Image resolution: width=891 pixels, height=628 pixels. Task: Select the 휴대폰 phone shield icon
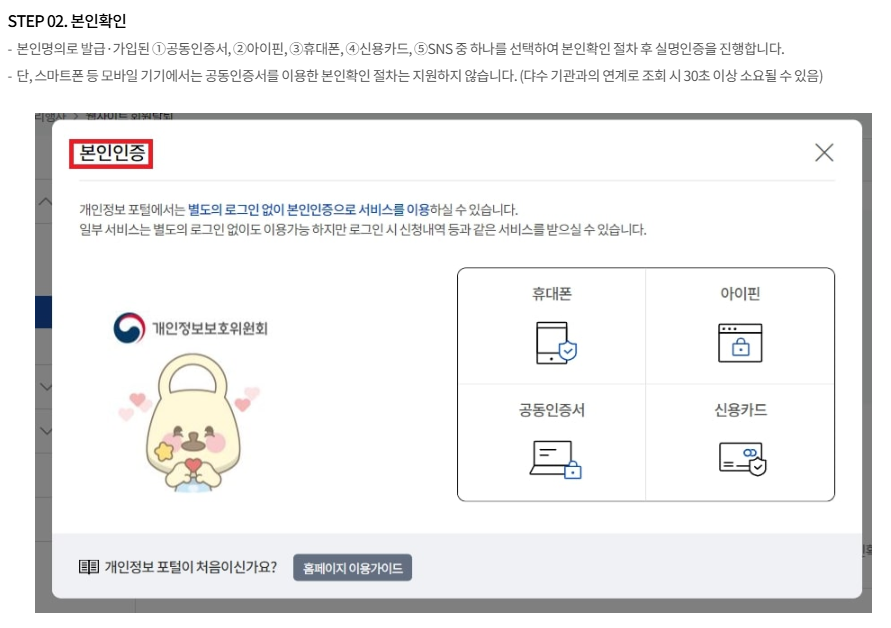(x=556, y=342)
